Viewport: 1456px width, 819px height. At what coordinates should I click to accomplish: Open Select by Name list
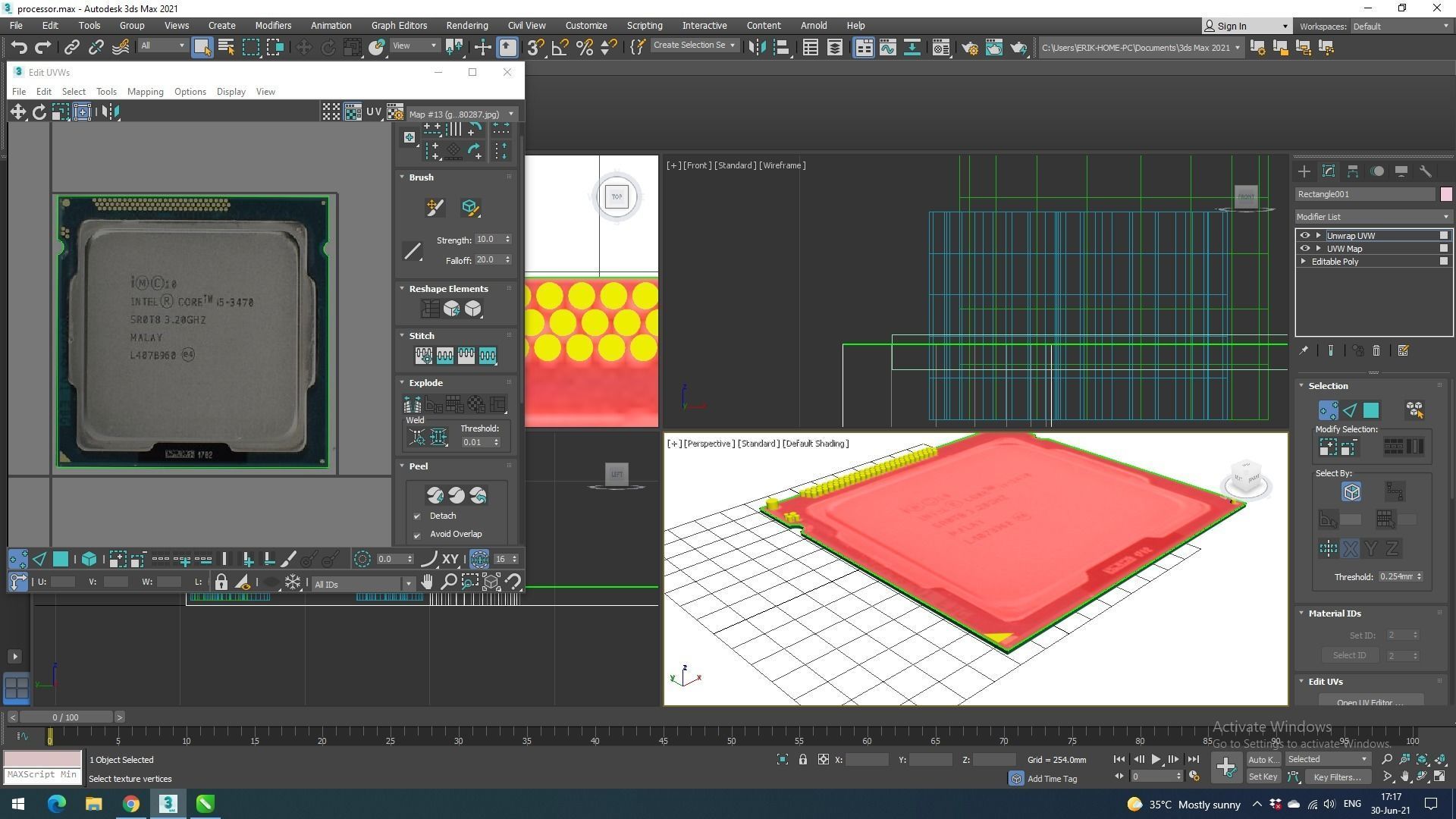pyautogui.click(x=226, y=47)
